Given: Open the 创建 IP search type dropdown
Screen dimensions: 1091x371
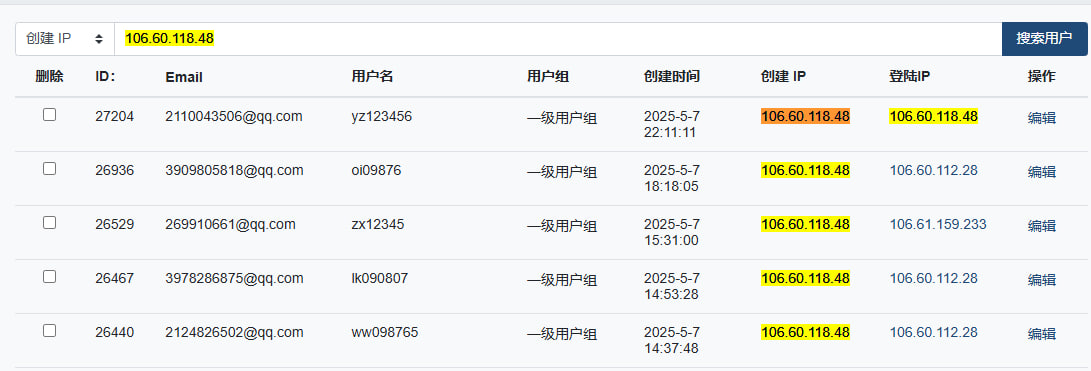Looking at the screenshot, I should (65, 39).
